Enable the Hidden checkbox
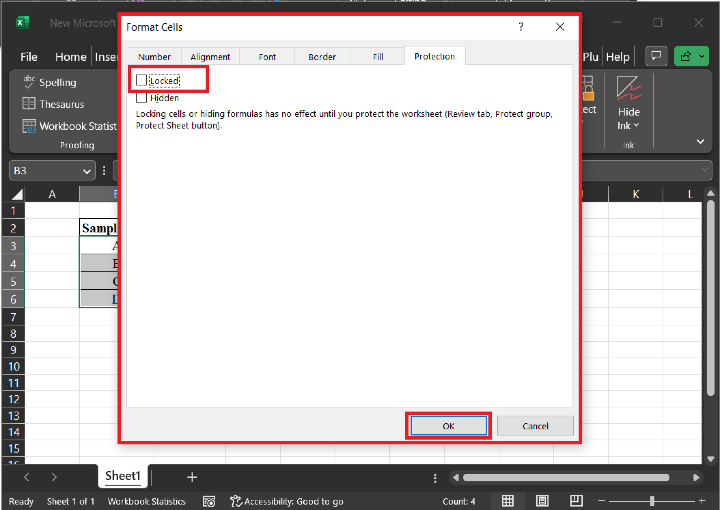720x510 pixels. 142,98
